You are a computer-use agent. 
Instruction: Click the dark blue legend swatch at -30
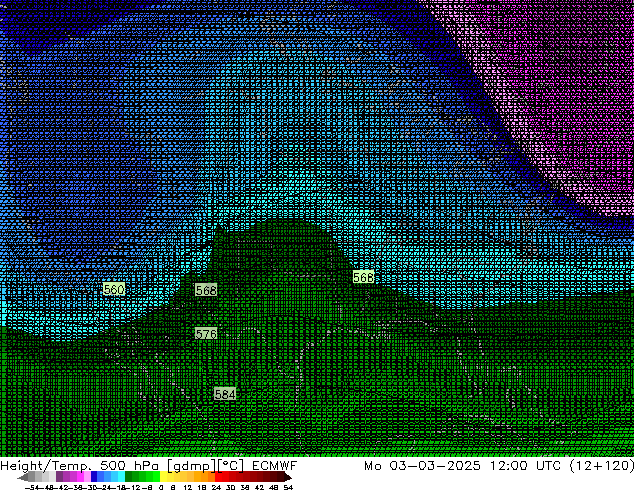pyautogui.click(x=94, y=476)
